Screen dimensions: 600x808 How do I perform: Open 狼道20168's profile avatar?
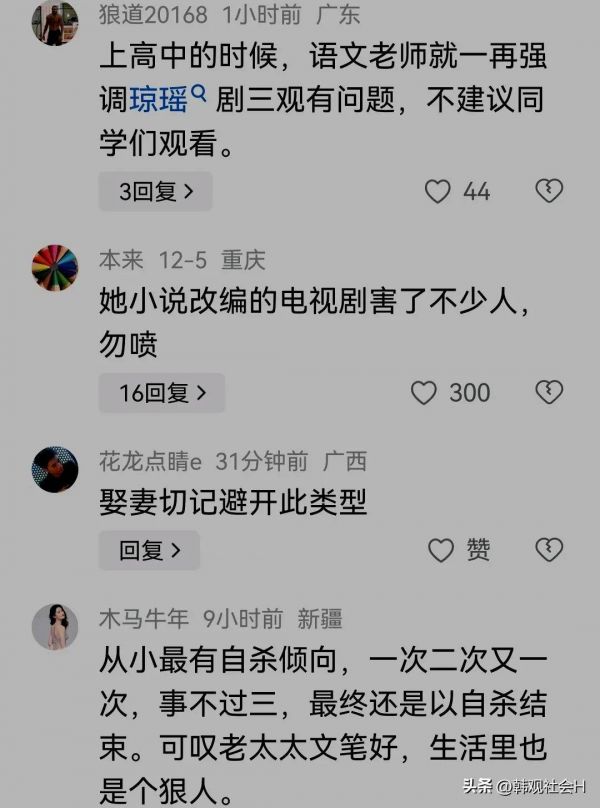click(55, 22)
